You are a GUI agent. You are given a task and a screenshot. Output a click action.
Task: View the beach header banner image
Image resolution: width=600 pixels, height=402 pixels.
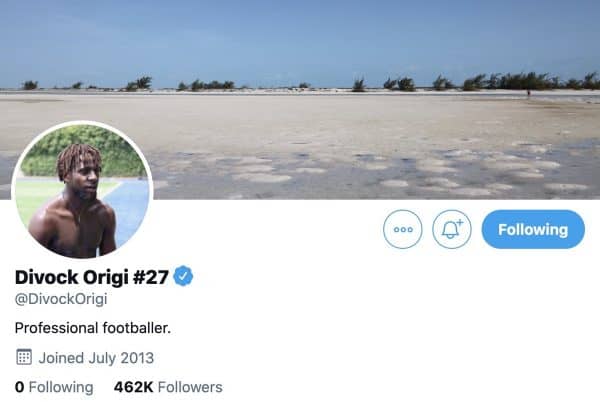pyautogui.click(x=300, y=99)
